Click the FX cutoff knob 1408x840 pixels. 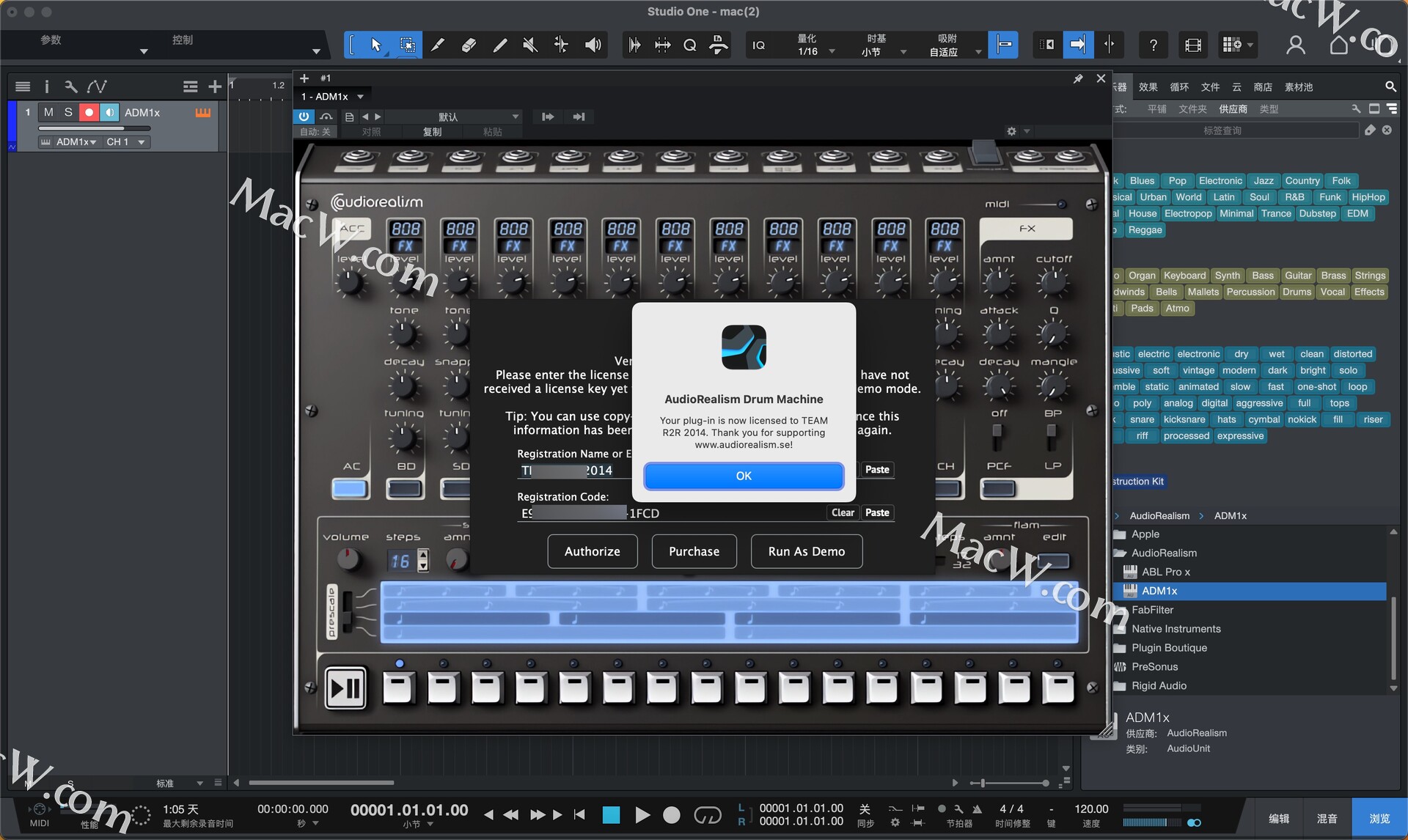tap(1053, 282)
